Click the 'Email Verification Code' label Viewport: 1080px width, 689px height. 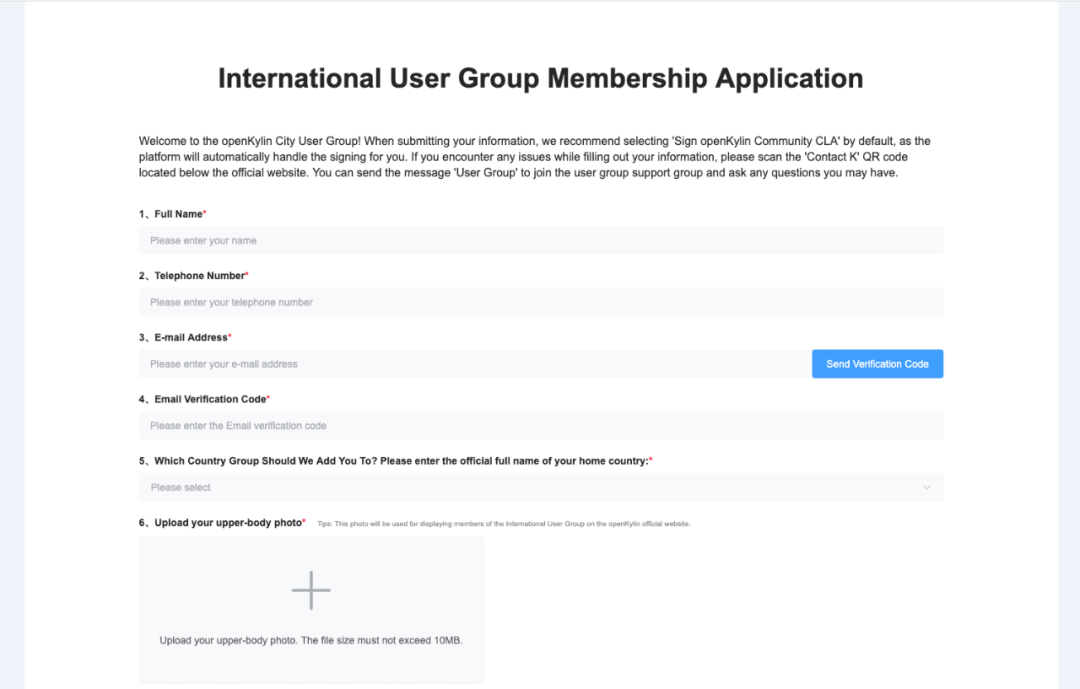tap(210, 399)
